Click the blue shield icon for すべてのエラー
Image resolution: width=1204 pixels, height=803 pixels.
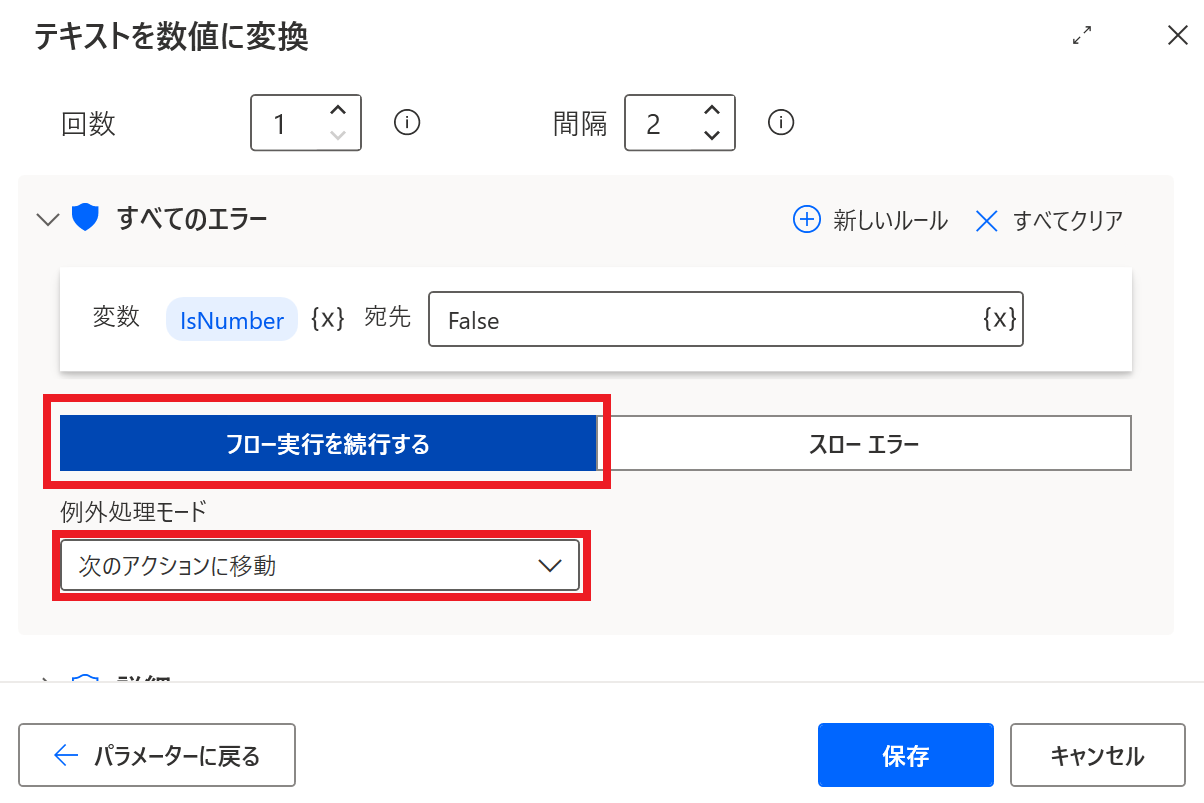click(x=85, y=218)
